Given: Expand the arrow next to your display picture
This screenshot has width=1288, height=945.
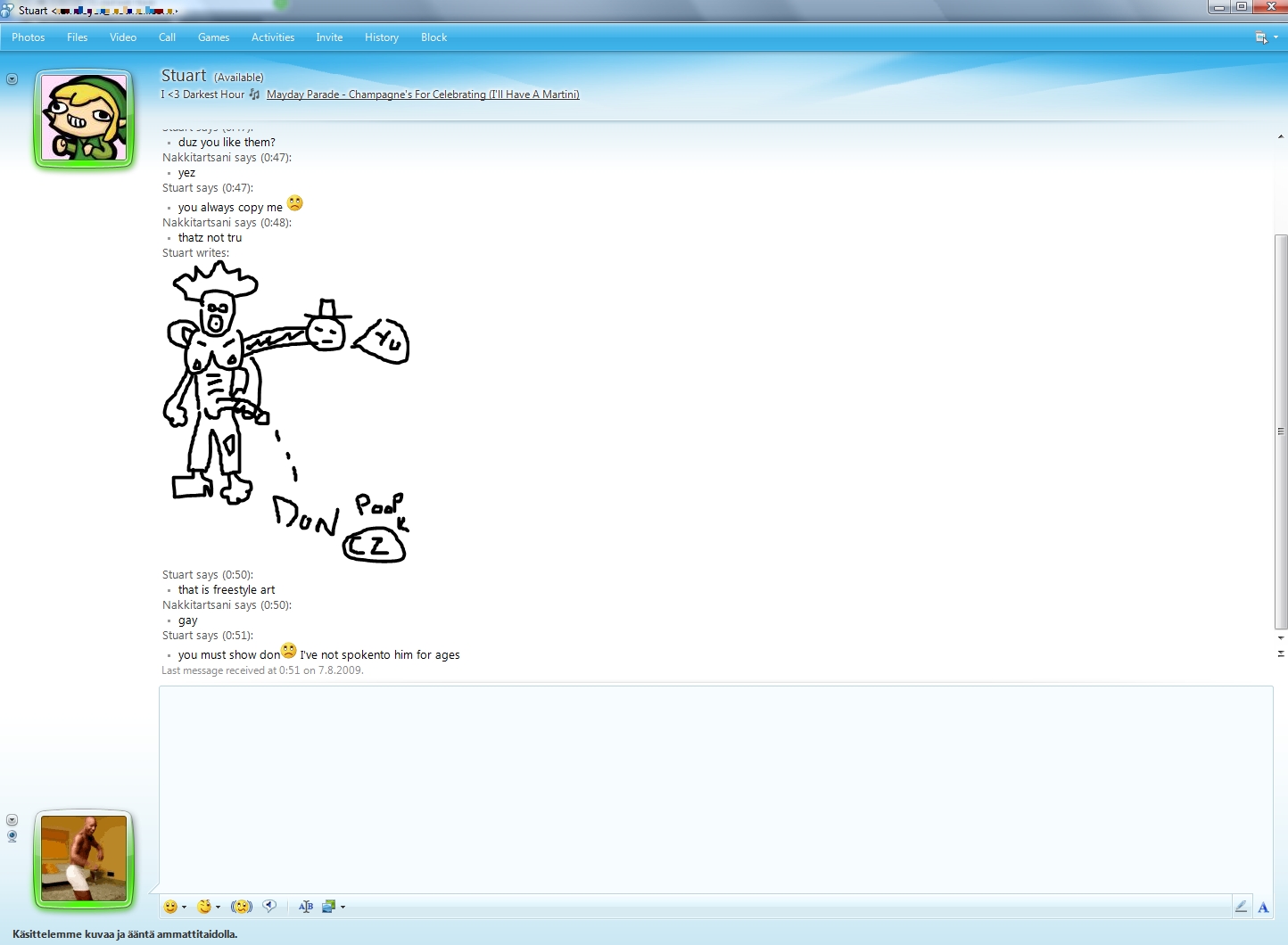Looking at the screenshot, I should pyautogui.click(x=12, y=820).
